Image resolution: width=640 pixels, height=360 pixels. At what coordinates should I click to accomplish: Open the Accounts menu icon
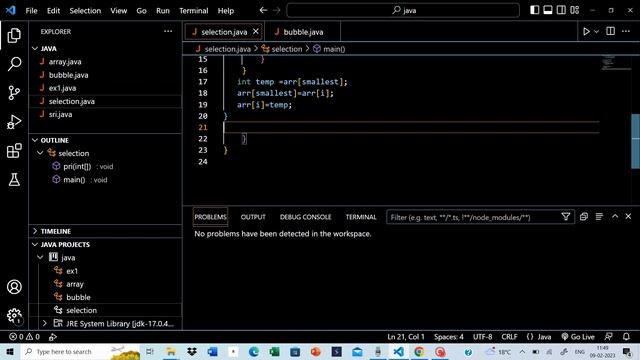(14, 287)
